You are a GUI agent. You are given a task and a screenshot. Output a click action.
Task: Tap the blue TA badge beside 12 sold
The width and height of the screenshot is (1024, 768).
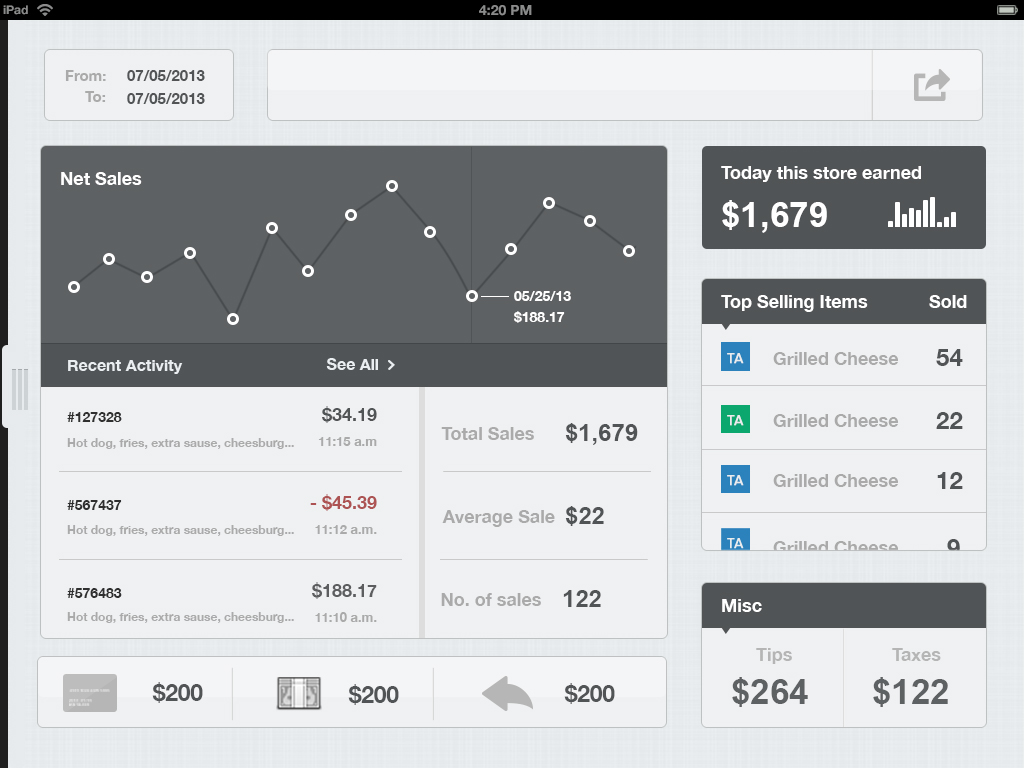click(735, 479)
